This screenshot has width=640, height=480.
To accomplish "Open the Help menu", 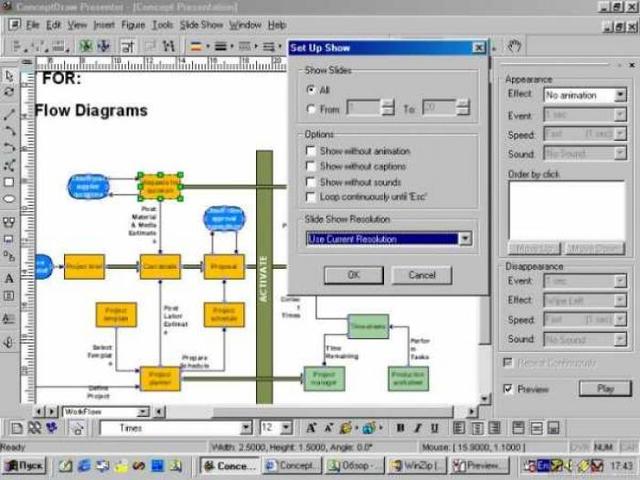I will point(277,25).
